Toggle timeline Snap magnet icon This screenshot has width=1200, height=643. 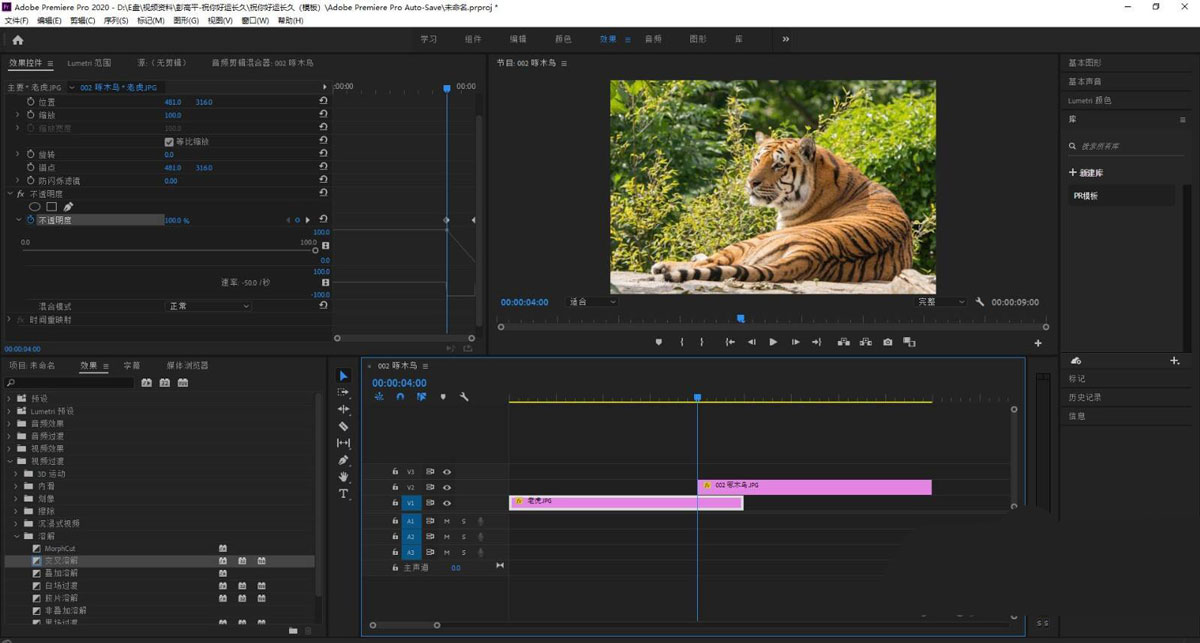coord(400,397)
